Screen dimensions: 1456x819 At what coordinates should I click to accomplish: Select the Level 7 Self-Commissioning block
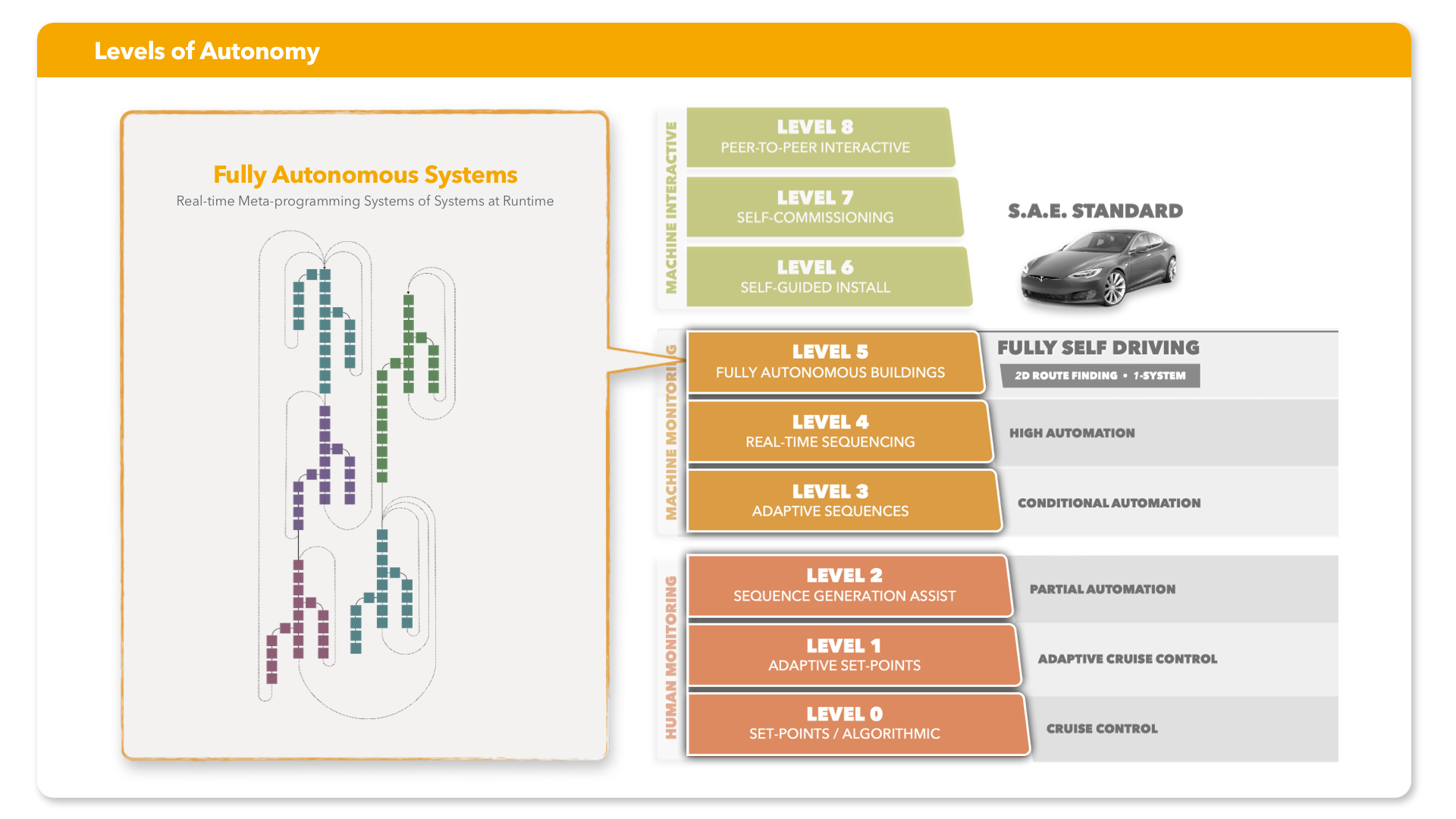824,207
